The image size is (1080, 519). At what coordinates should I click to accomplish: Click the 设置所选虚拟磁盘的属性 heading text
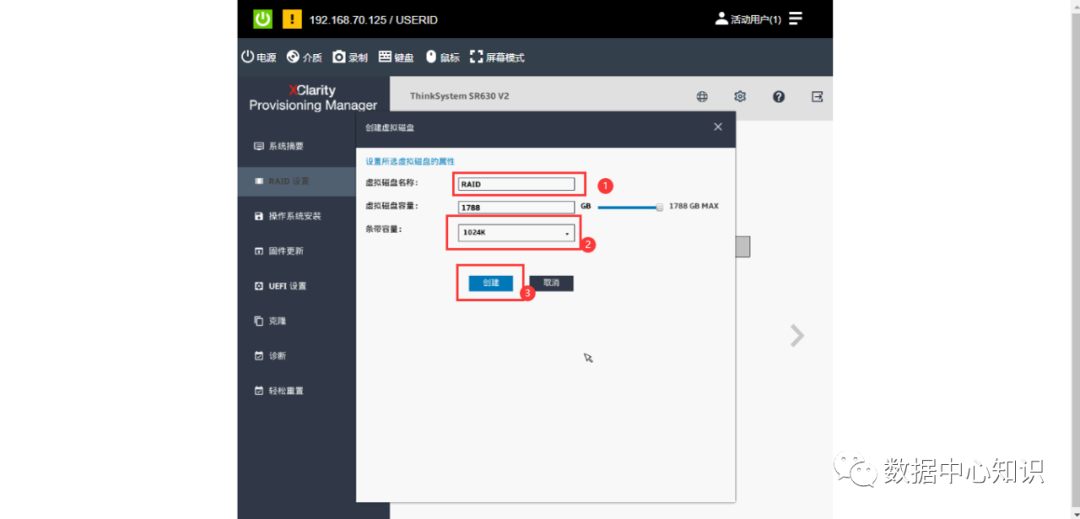[410, 161]
